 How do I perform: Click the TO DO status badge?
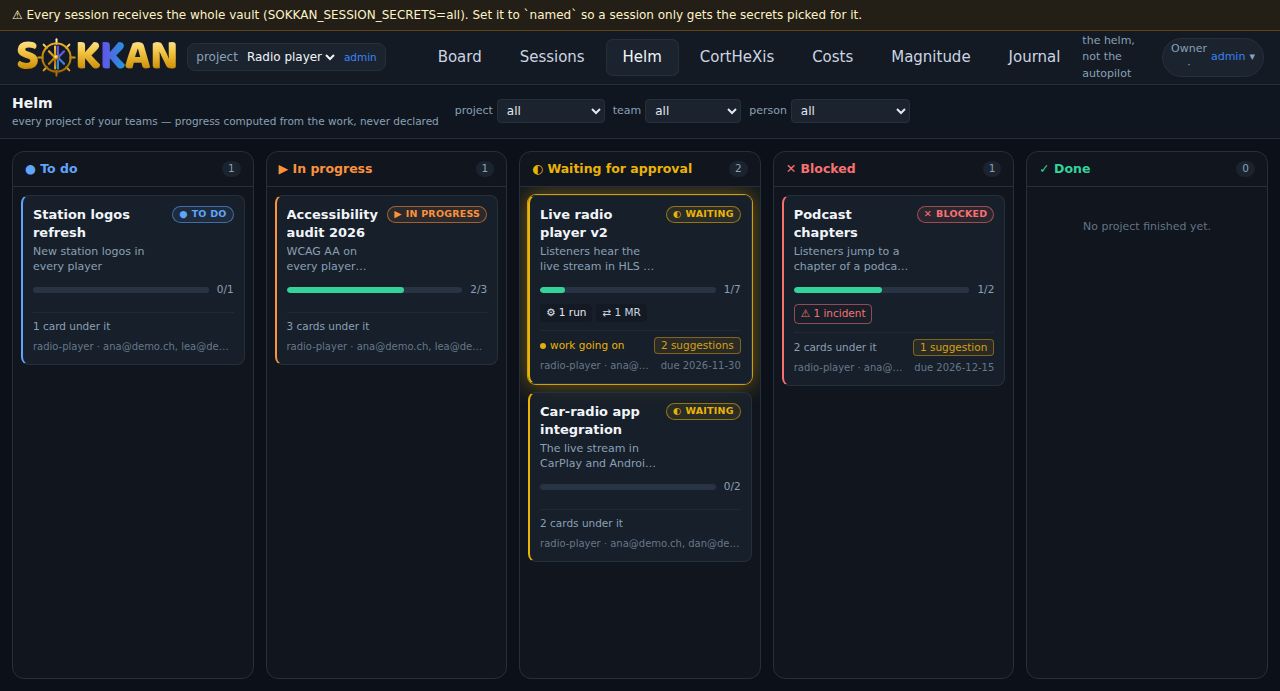click(x=203, y=214)
